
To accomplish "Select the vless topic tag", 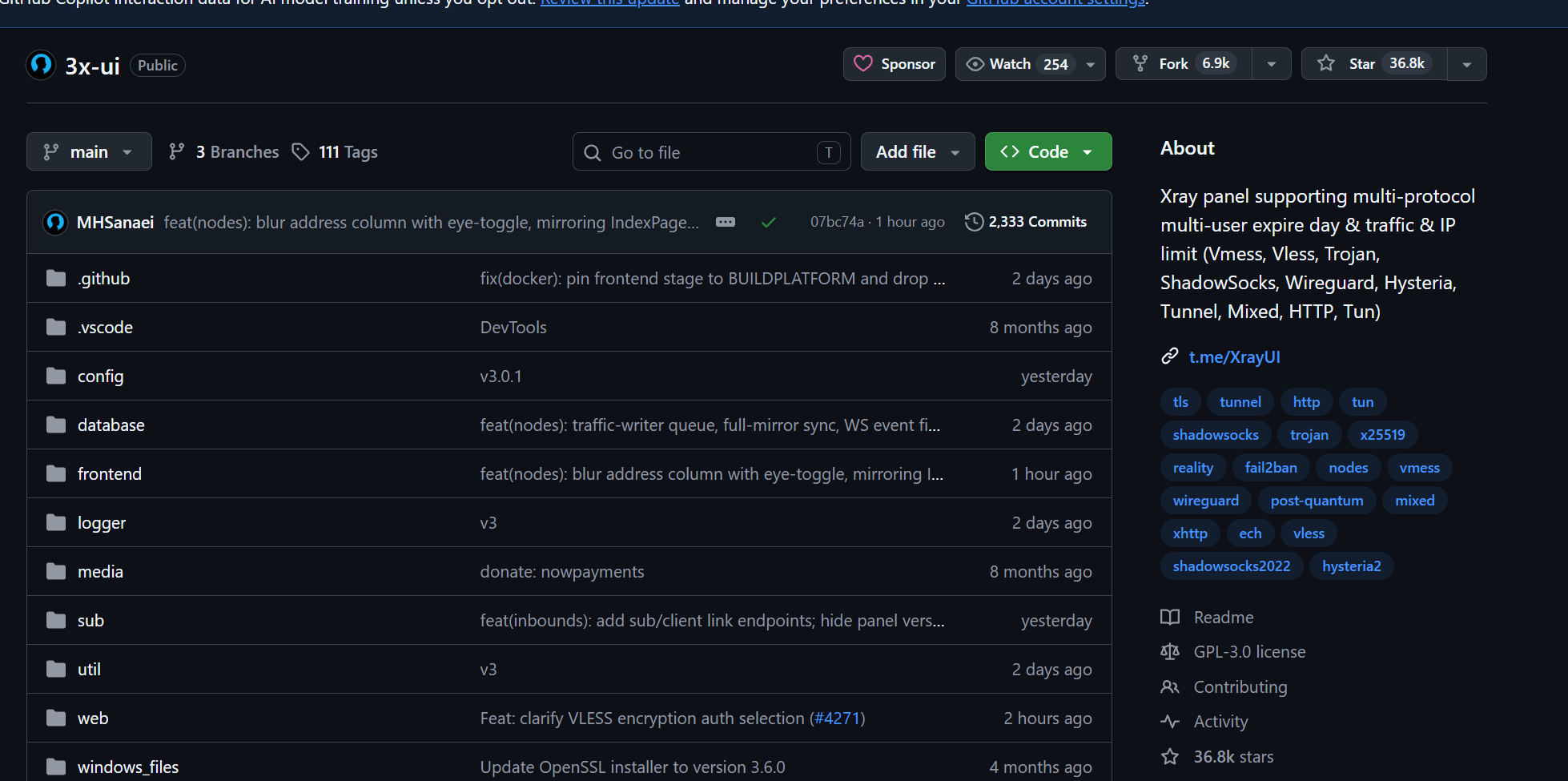I will pyautogui.click(x=1309, y=533).
